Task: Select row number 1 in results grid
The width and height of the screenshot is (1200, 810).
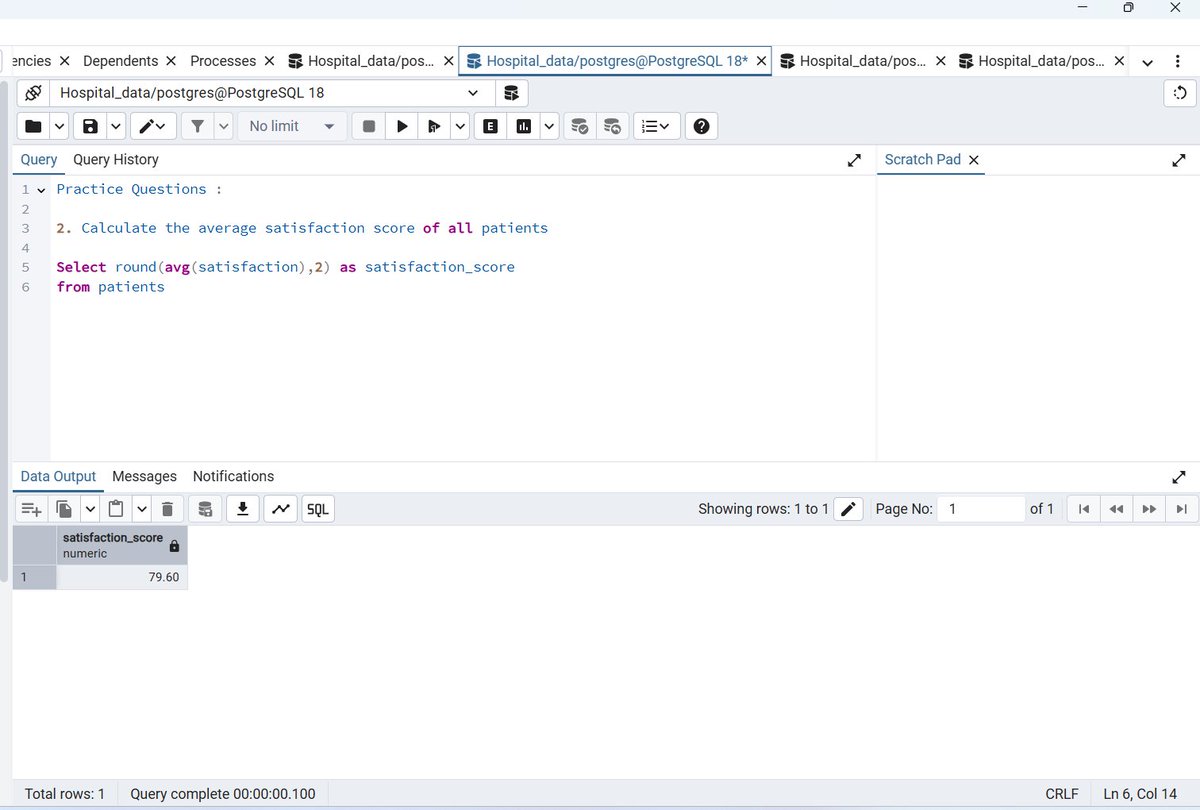Action: 35,578
